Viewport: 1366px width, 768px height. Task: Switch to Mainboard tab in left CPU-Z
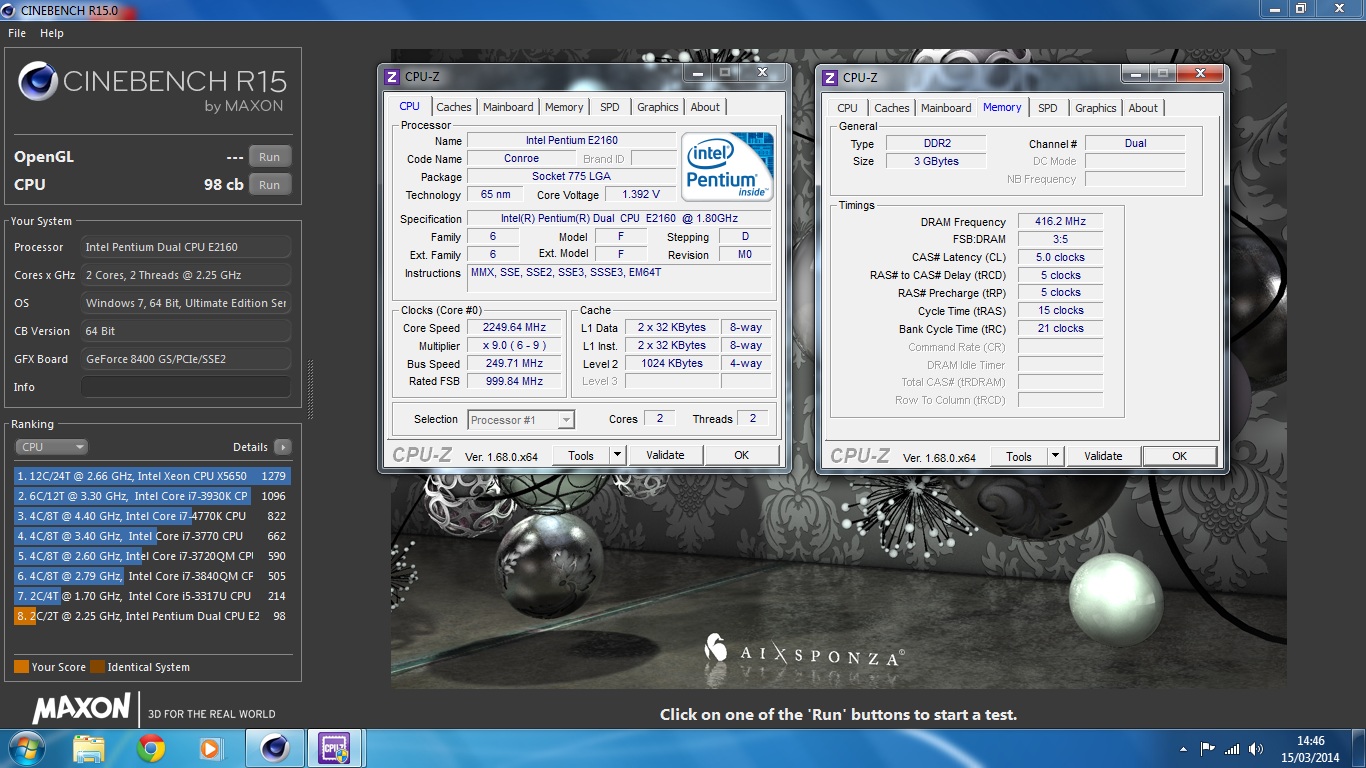pyautogui.click(x=508, y=107)
